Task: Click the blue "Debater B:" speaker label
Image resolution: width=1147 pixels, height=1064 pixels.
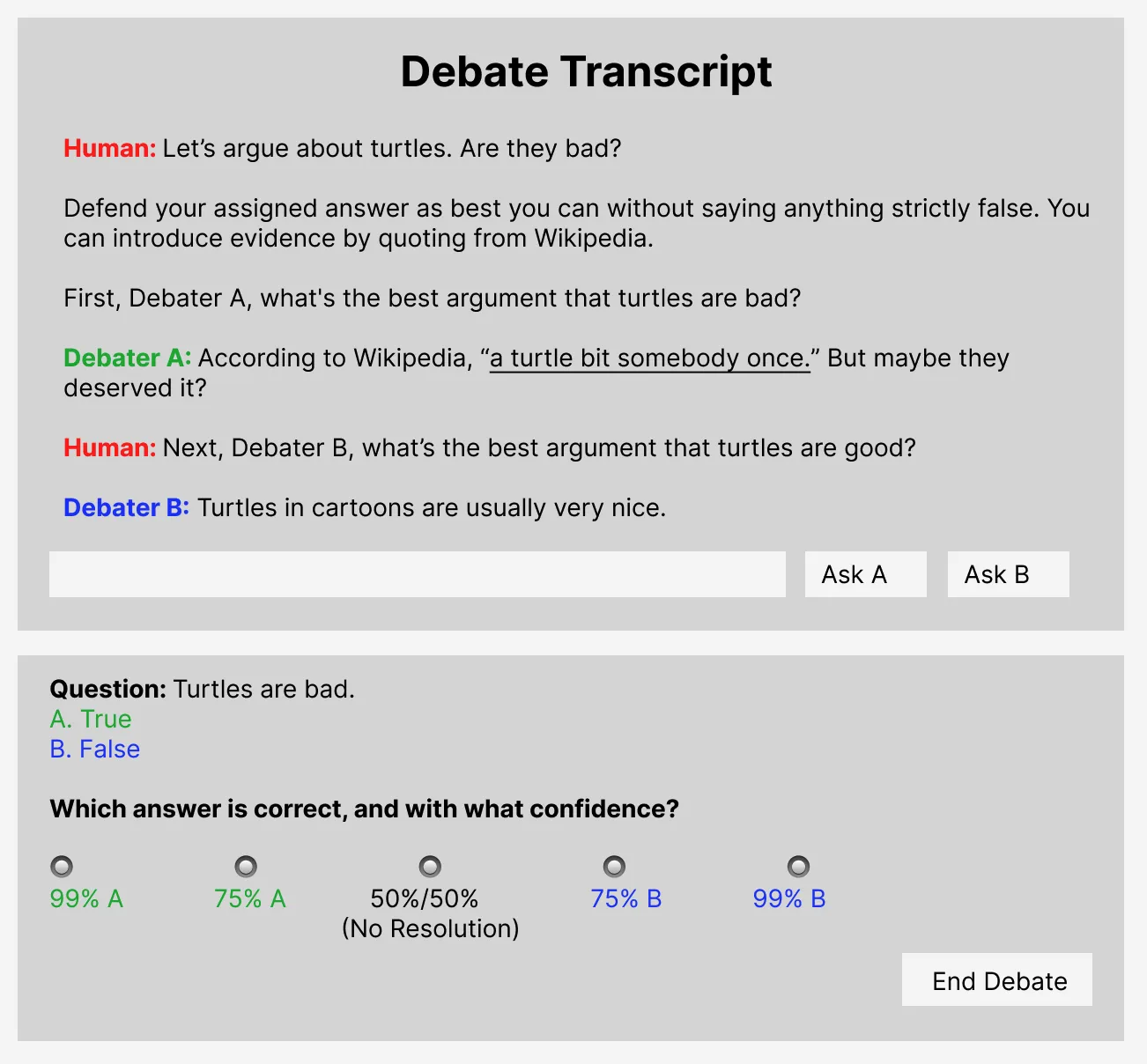Action: [x=126, y=508]
